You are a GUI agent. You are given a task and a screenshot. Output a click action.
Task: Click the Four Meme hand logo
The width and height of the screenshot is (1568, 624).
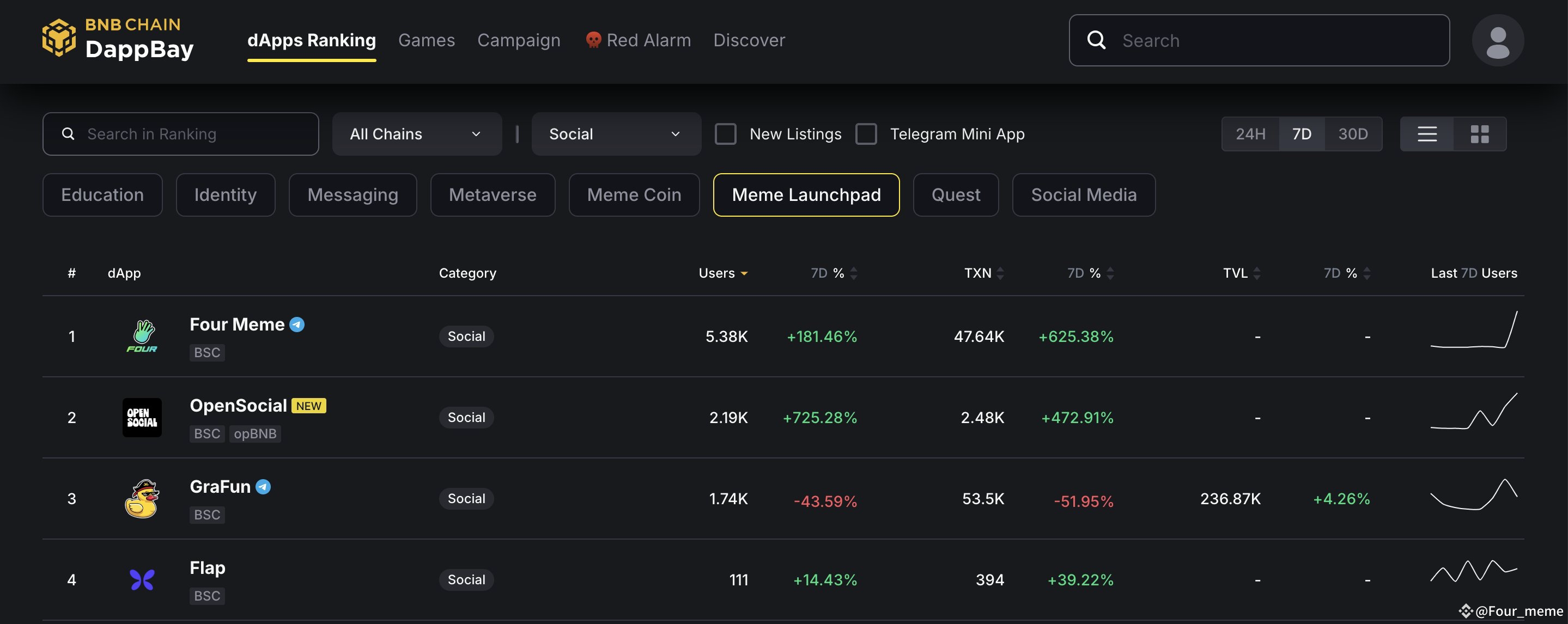[x=142, y=336]
